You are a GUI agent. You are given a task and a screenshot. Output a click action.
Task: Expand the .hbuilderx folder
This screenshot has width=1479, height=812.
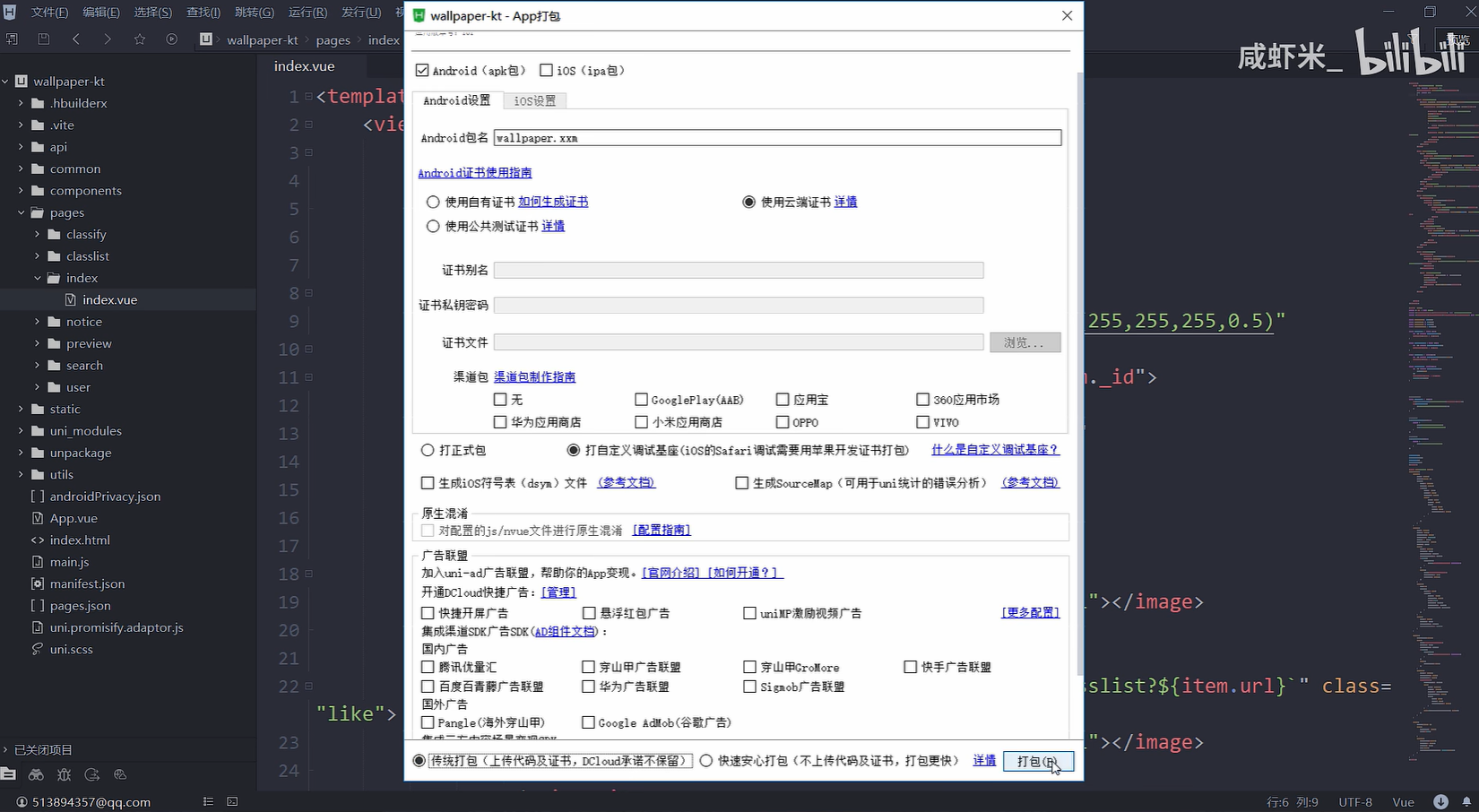(21, 103)
